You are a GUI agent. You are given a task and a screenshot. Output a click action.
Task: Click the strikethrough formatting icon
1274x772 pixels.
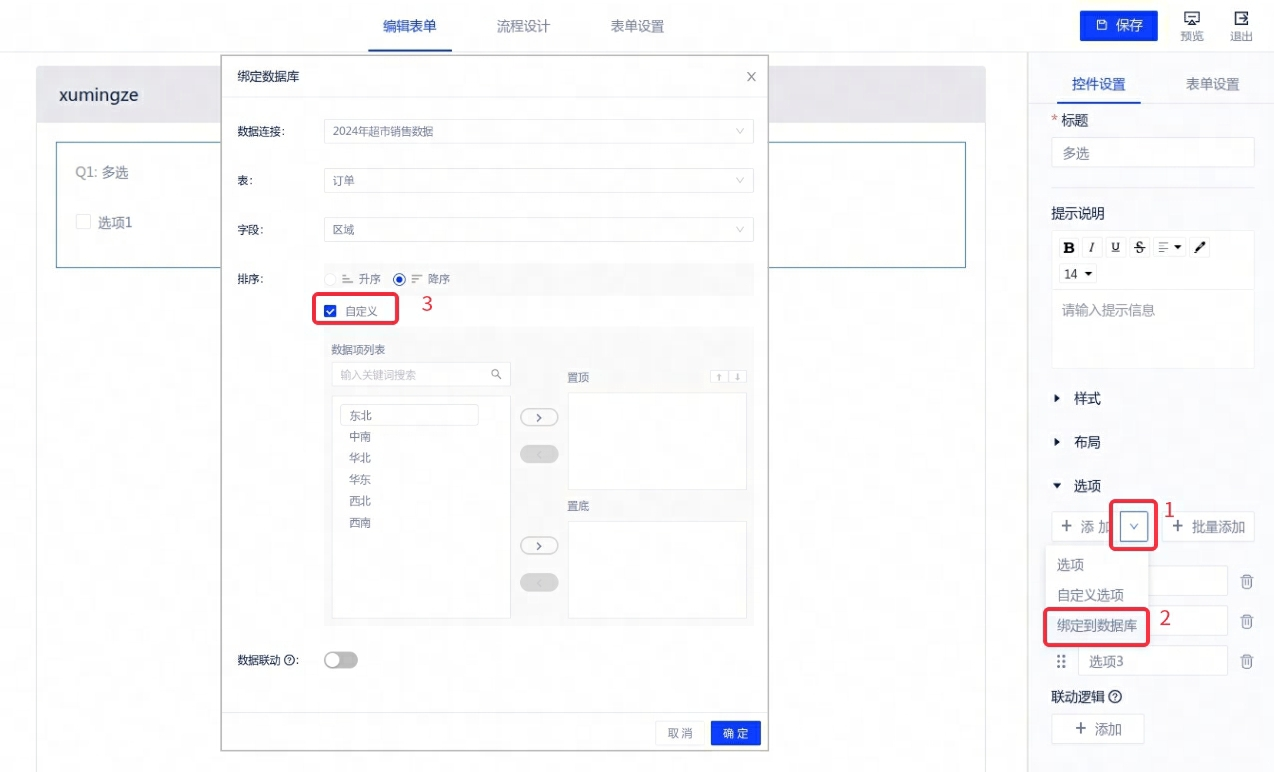point(1140,248)
